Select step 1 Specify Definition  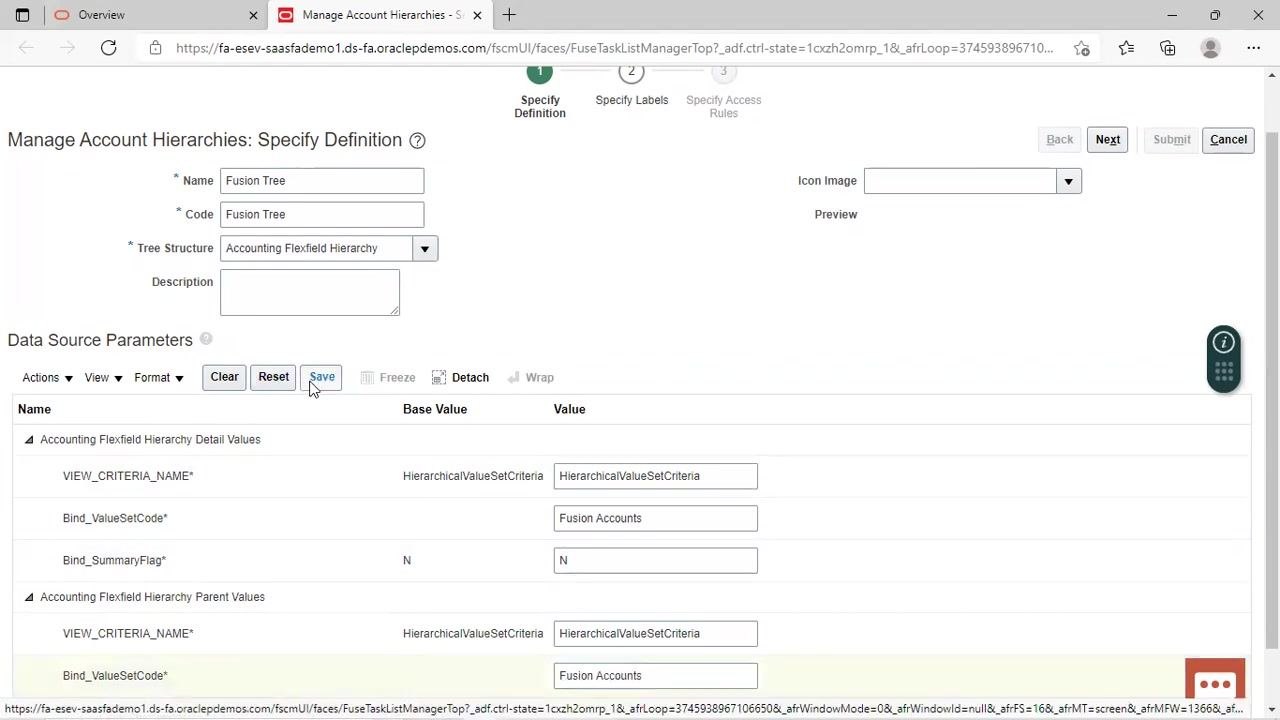click(540, 93)
